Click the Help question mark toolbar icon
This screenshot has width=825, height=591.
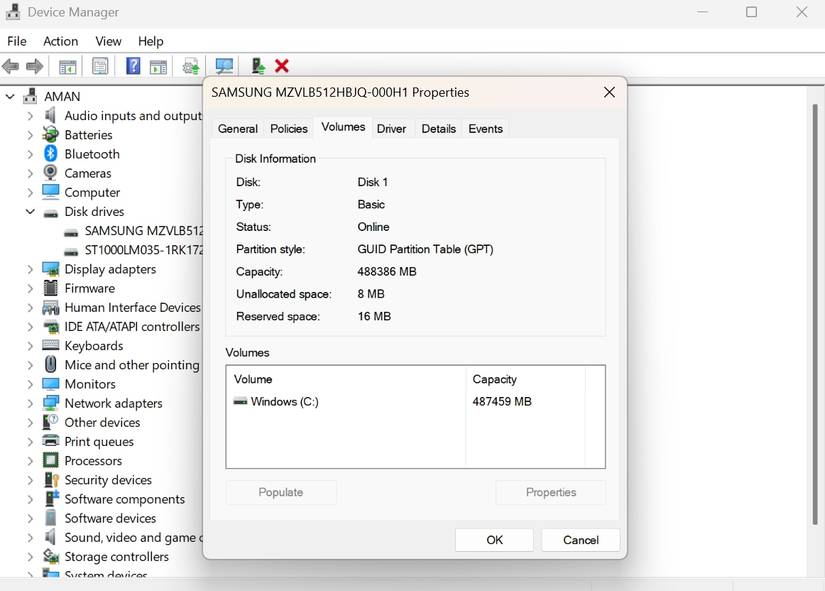[x=132, y=65]
